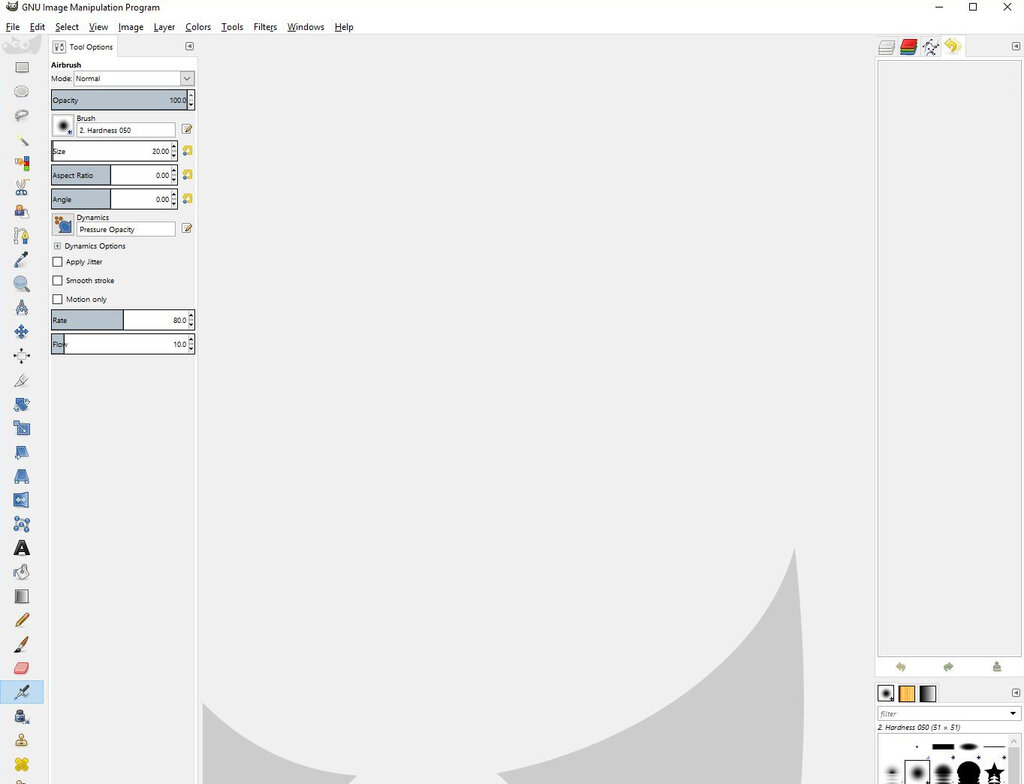Expand the Dynamics Options section
This screenshot has height=784, width=1024.
[57, 246]
